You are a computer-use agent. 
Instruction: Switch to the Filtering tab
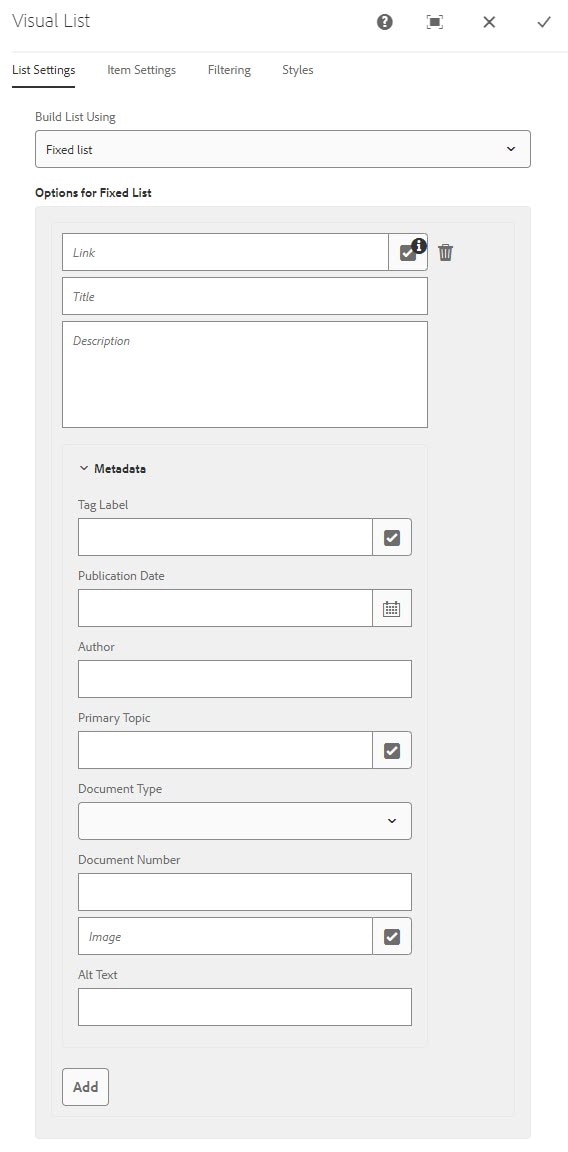tap(229, 70)
